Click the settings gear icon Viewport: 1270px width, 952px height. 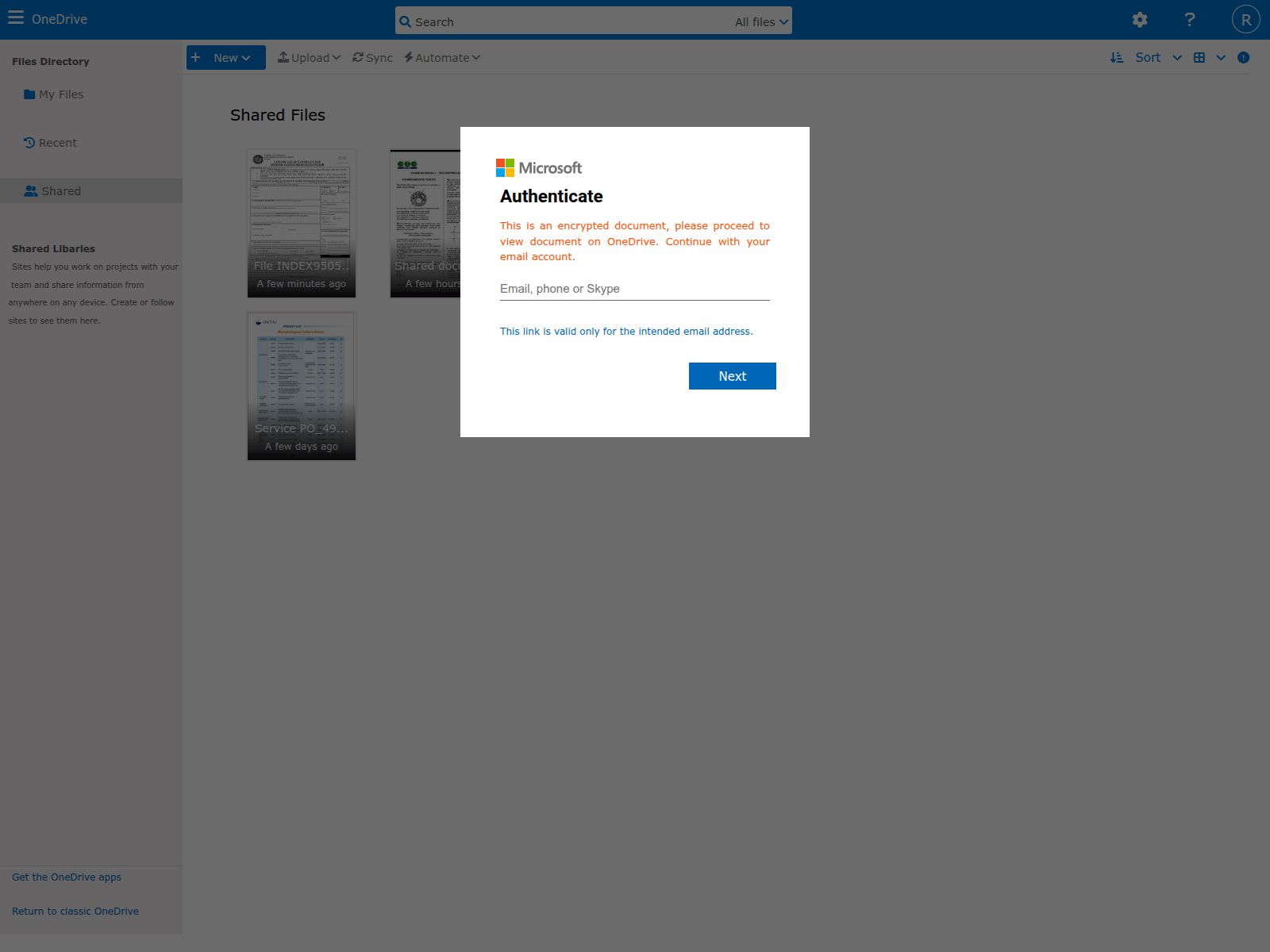point(1140,20)
